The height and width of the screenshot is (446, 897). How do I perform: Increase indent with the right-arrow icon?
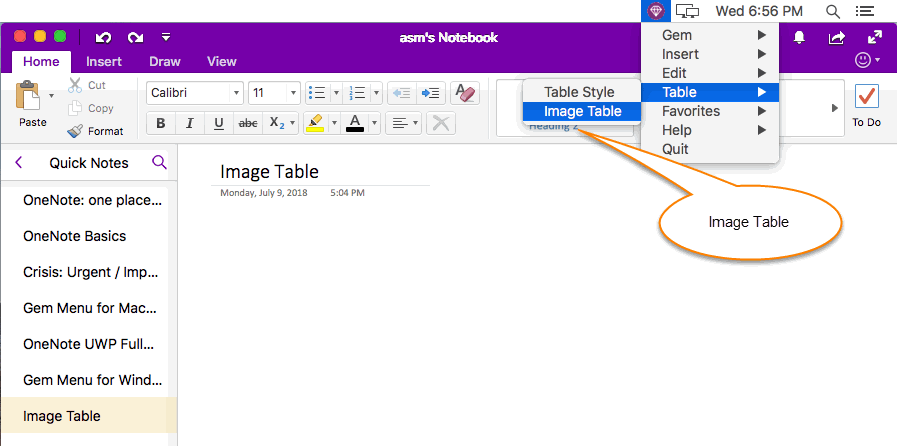[430, 93]
